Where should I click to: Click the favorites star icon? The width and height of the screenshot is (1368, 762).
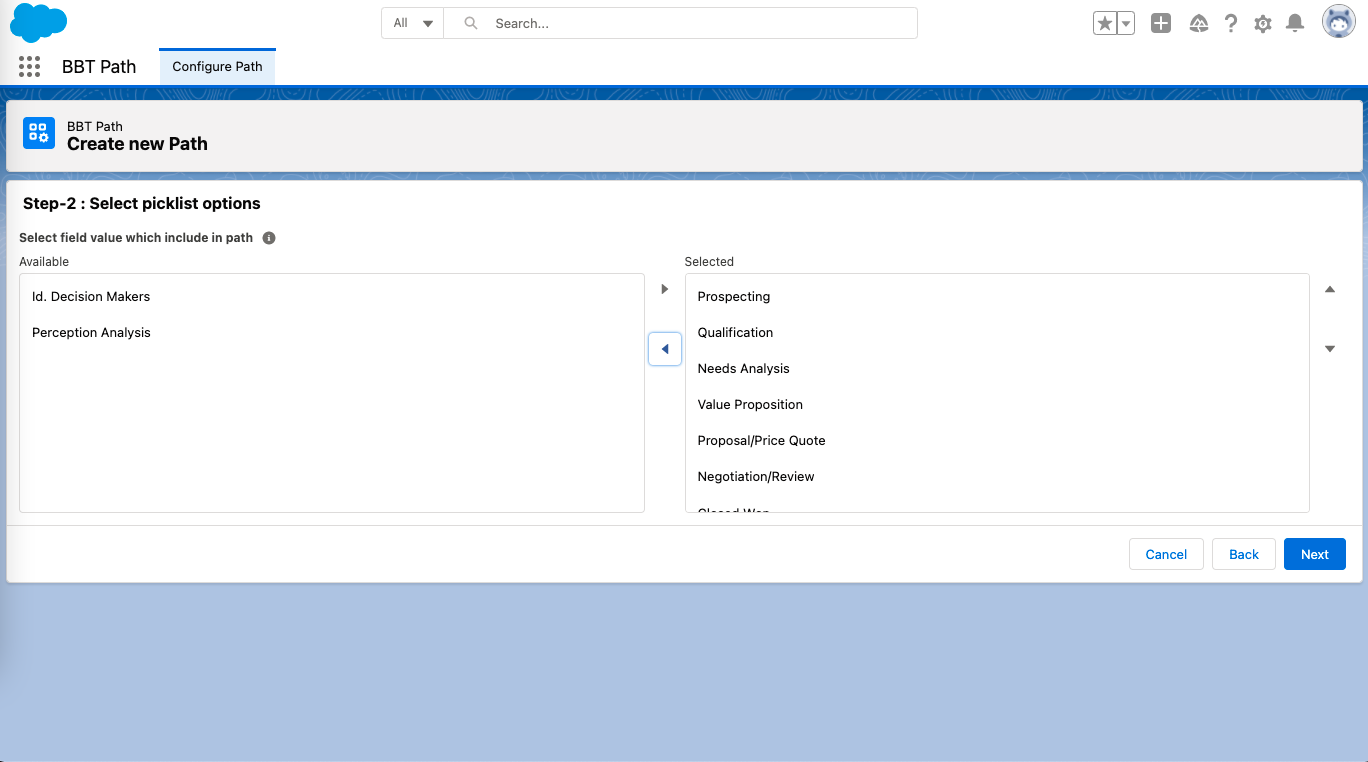1104,23
